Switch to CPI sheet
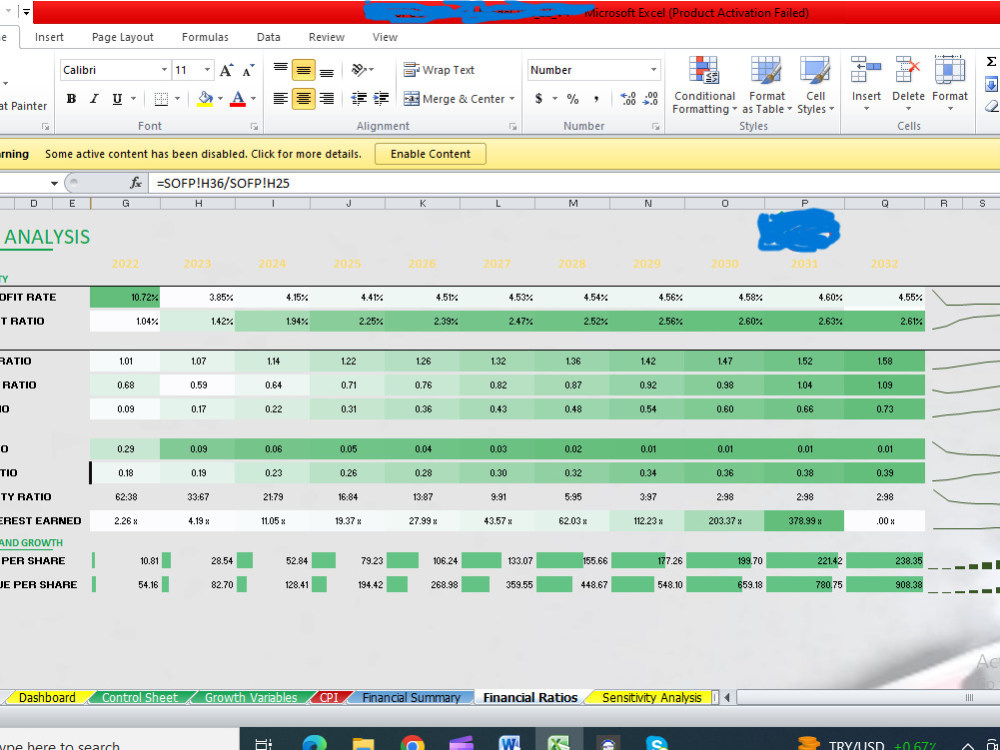 (328, 697)
